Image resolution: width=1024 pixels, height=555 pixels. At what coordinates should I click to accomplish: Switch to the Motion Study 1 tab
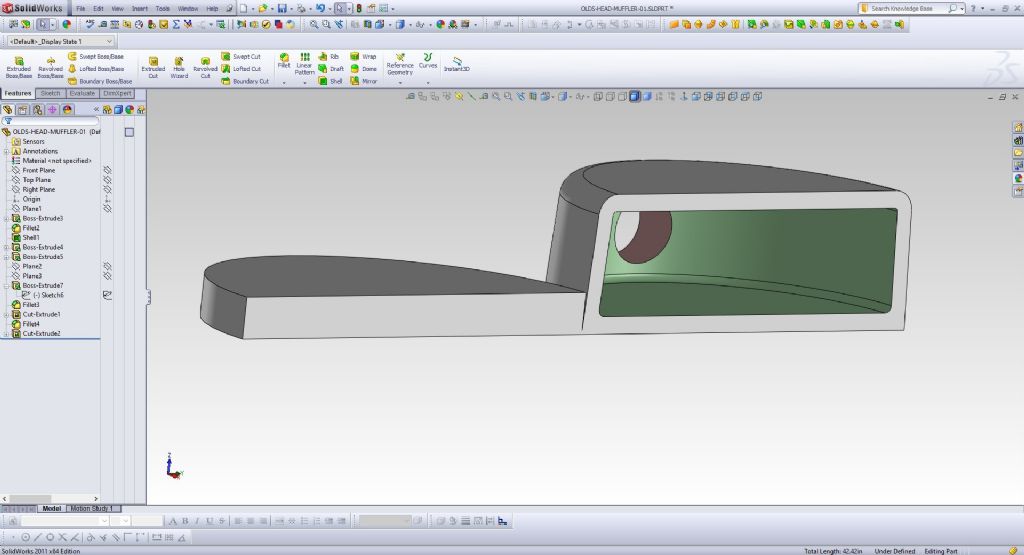point(91,508)
